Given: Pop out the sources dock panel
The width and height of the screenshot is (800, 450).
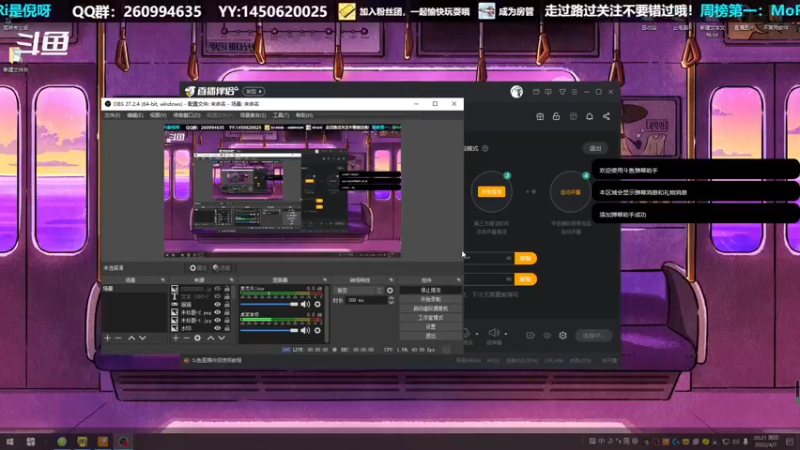Looking at the screenshot, I should [x=231, y=280].
